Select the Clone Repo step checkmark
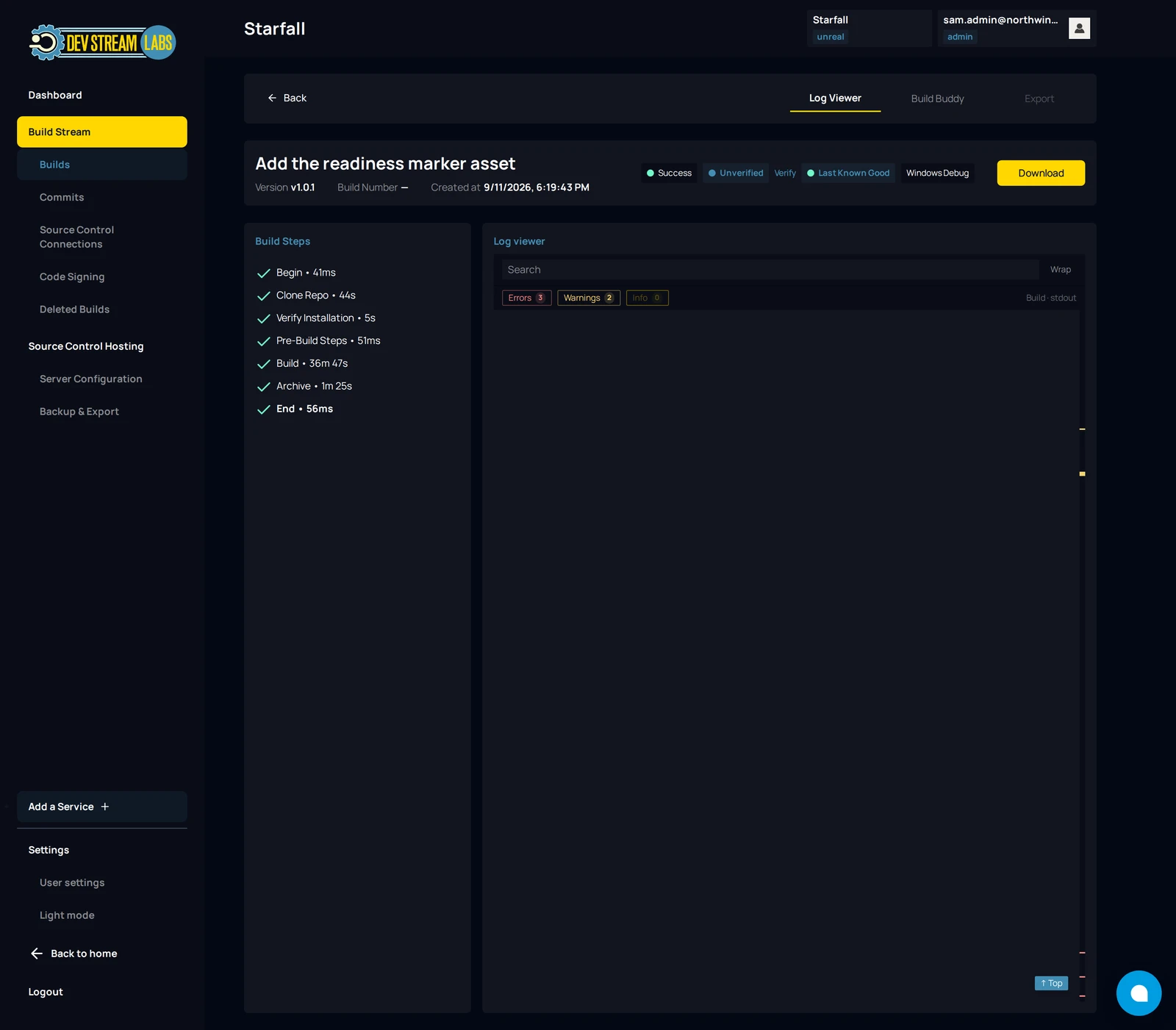 click(x=264, y=296)
